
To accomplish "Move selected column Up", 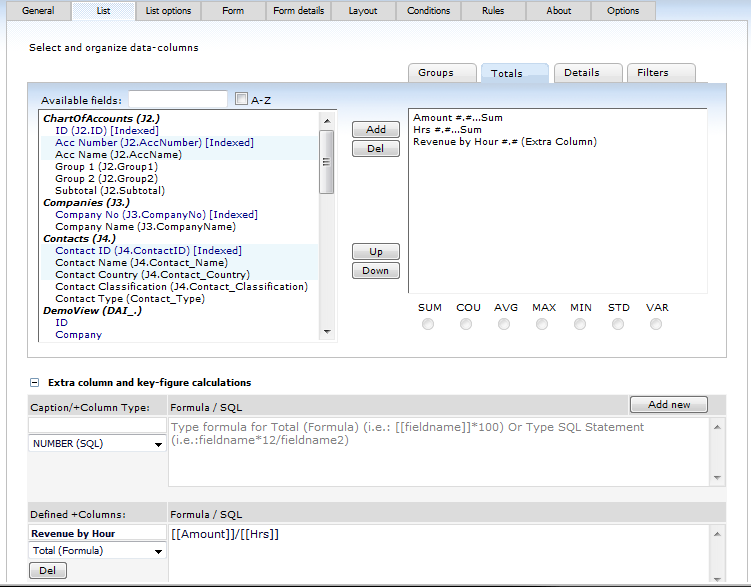I will point(376,251).
